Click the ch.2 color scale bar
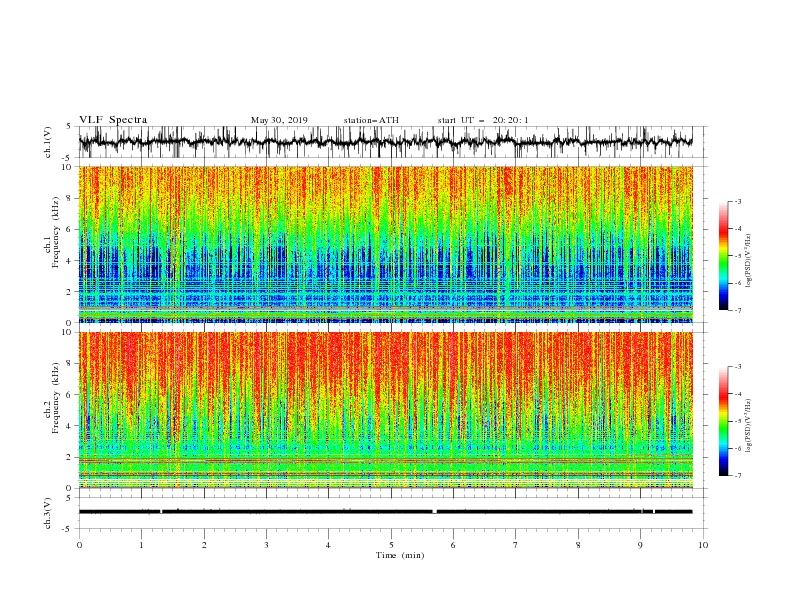Viewport: 792px width, 612px height. click(x=724, y=421)
